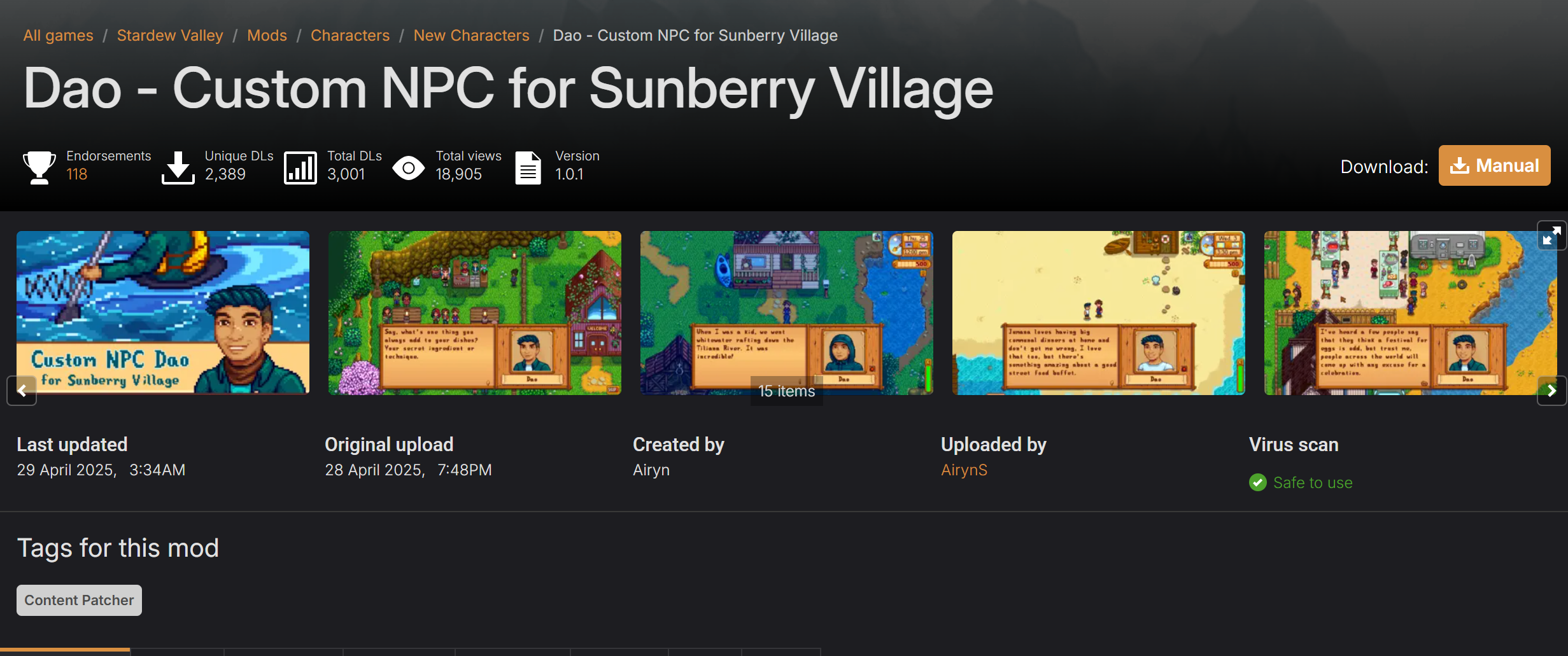Click the Total DLs bar chart icon
This screenshot has width=1568, height=656.
[300, 167]
